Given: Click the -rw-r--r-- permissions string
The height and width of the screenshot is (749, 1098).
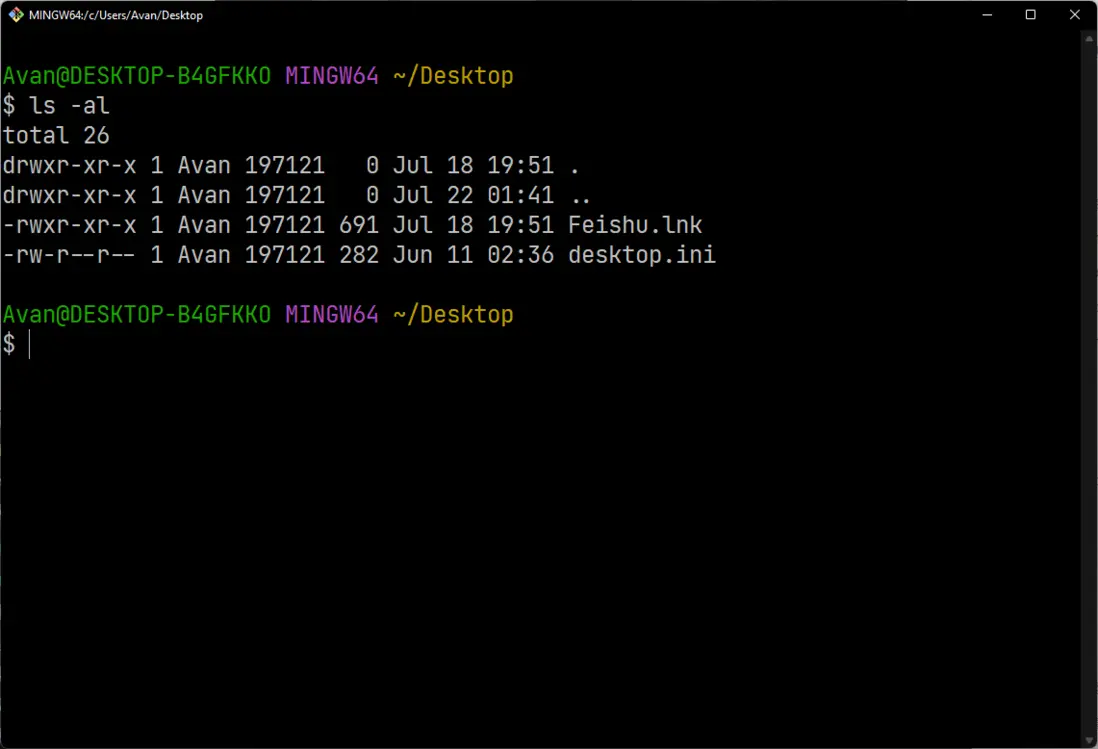Looking at the screenshot, I should point(70,256).
